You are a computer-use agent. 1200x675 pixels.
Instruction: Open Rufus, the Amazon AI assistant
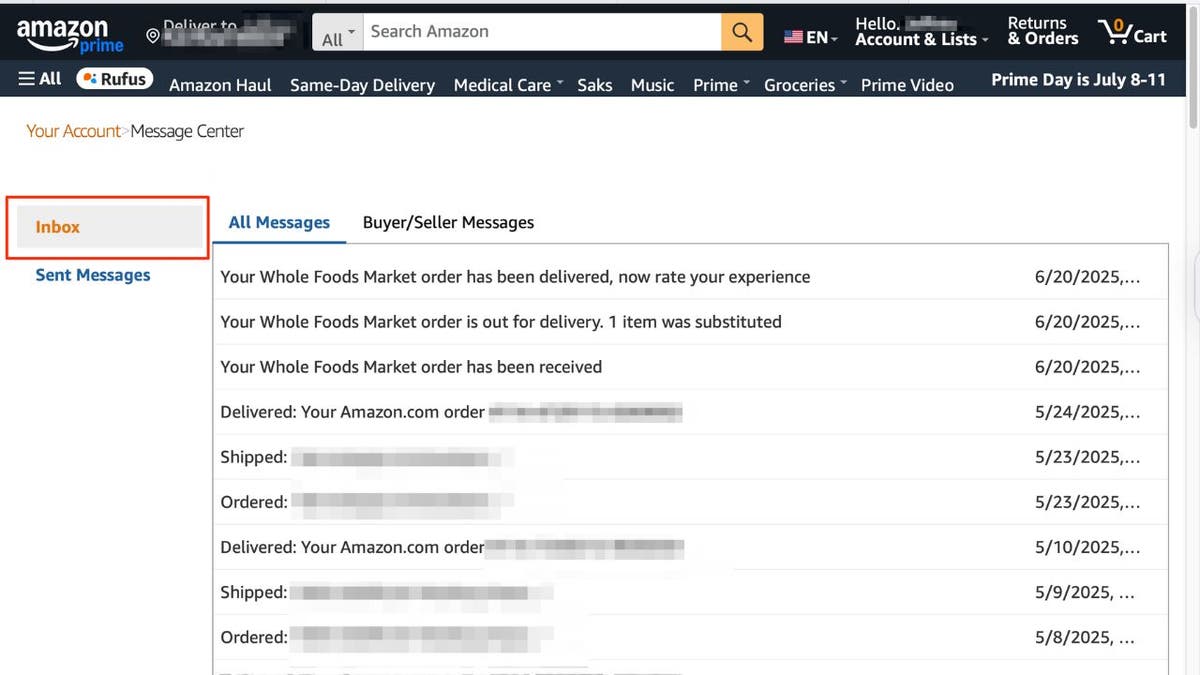pyautogui.click(x=114, y=78)
